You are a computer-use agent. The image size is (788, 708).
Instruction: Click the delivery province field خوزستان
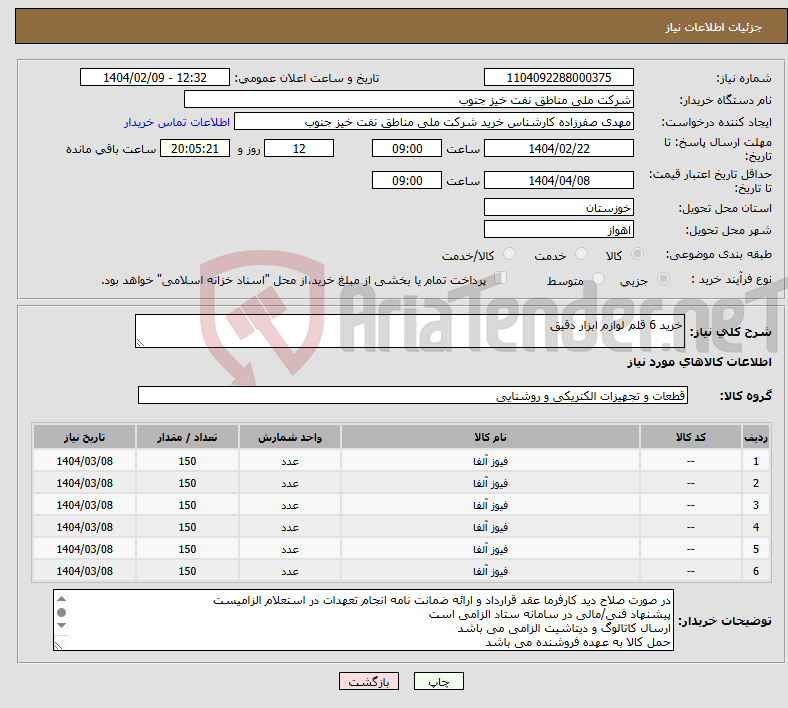click(x=558, y=208)
